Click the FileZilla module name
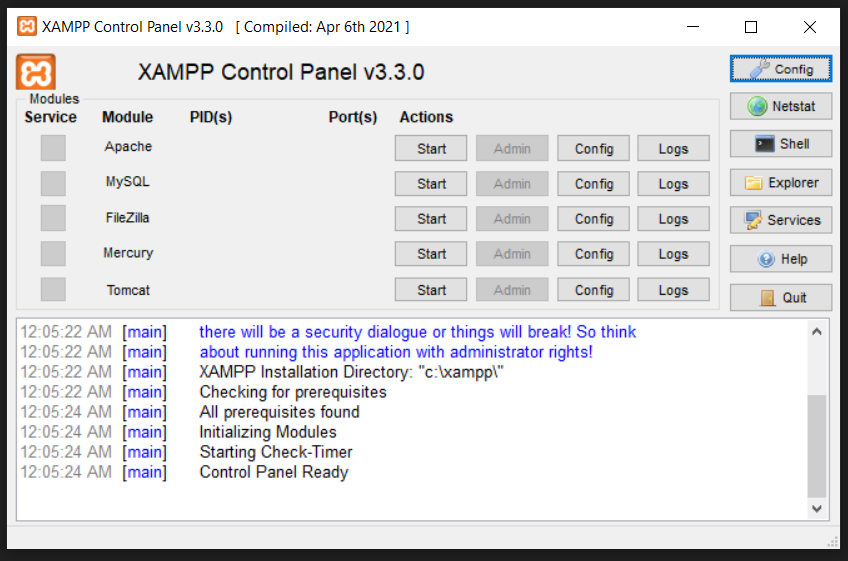848x561 pixels. (x=128, y=217)
